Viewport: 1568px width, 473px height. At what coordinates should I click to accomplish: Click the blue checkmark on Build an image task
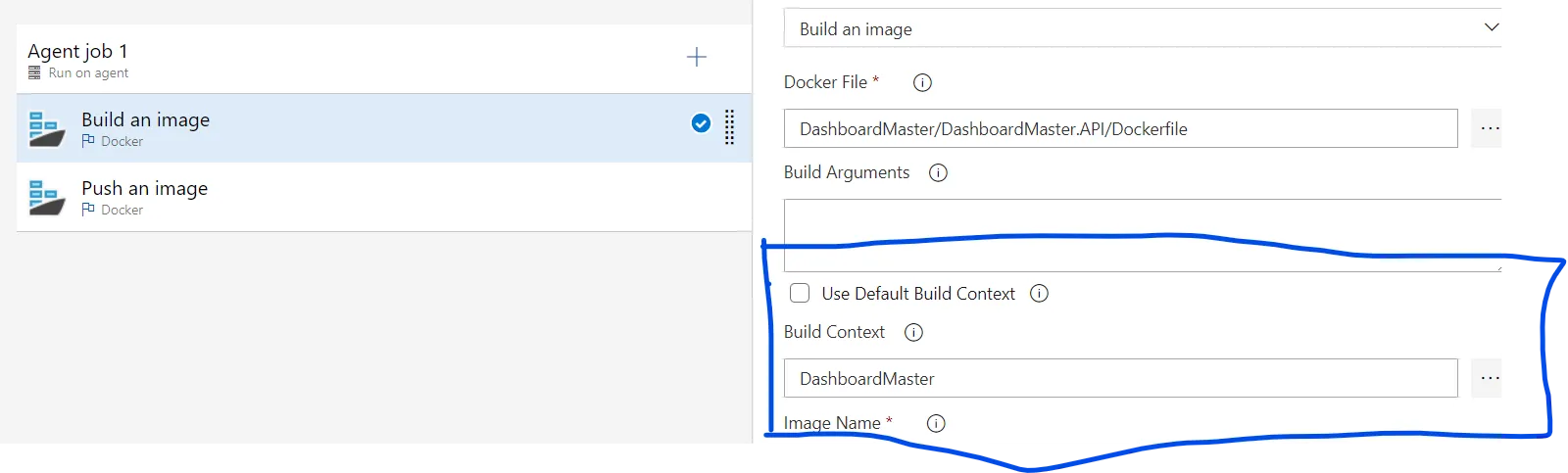point(701,122)
